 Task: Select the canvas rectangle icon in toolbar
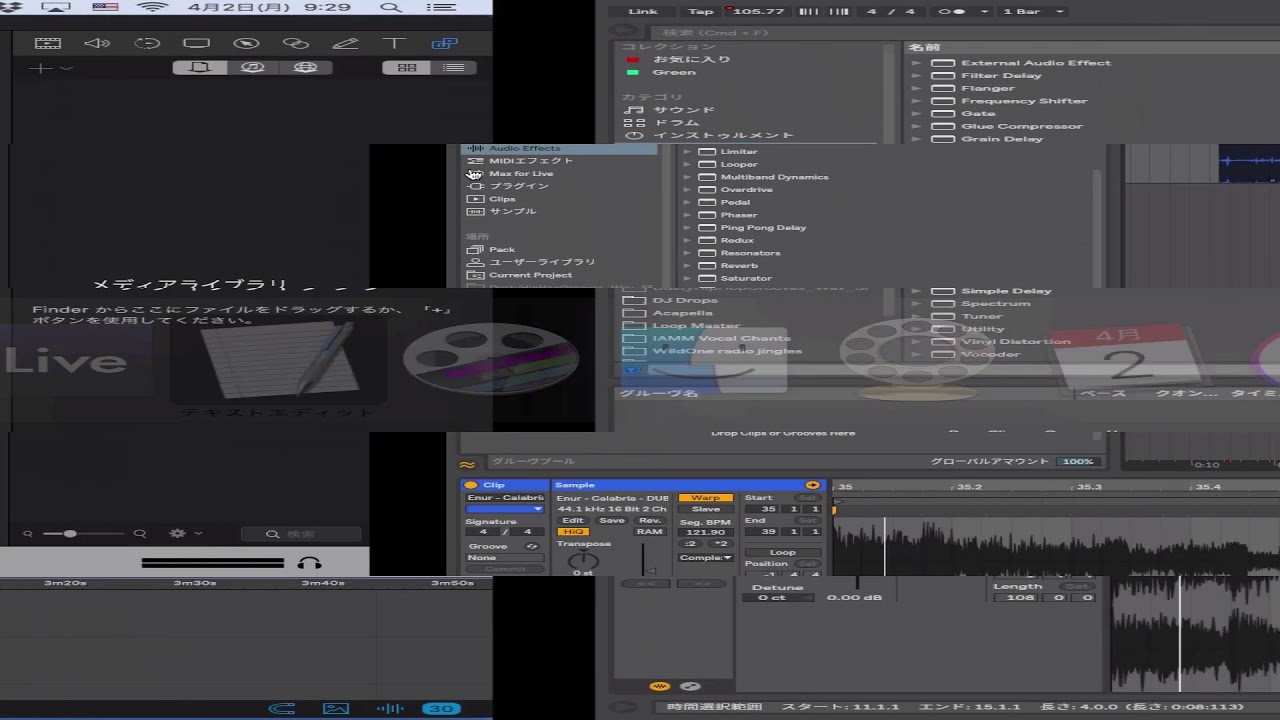coord(196,43)
